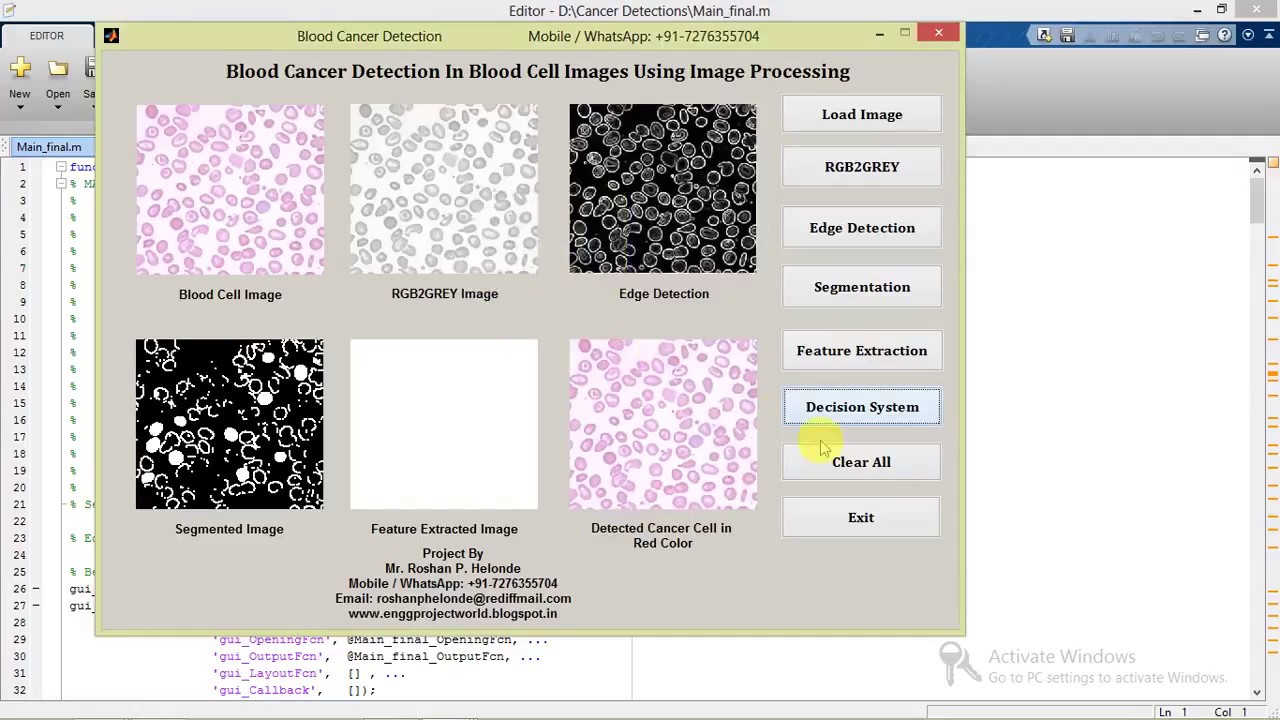Screen dimensions: 1280x720
Task: Minimize the Blood Cancer Detection figure window
Action: pos(880,35)
